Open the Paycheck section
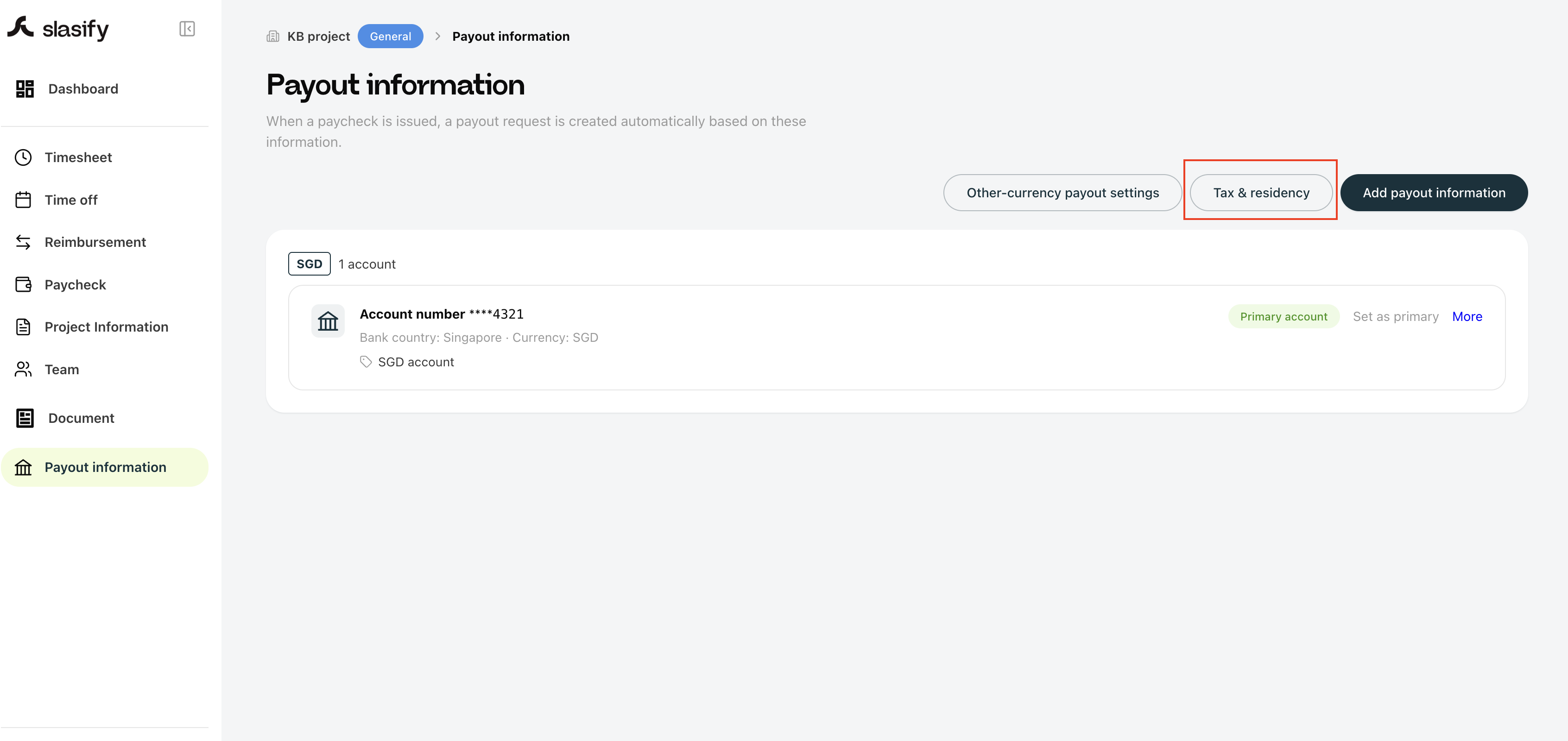The width and height of the screenshot is (1568, 741). click(105, 285)
